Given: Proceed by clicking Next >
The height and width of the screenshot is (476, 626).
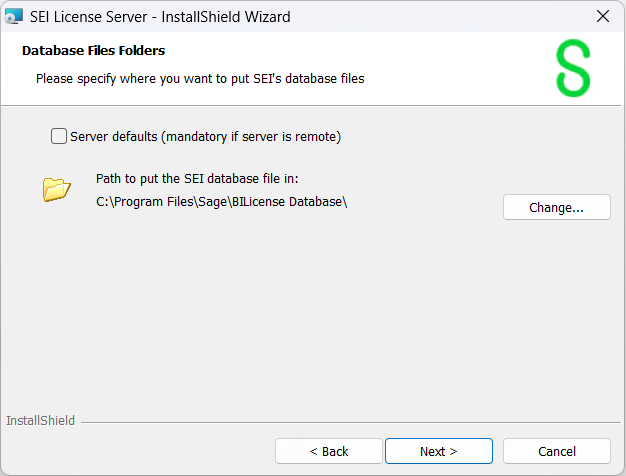Looking at the screenshot, I should (438, 451).
